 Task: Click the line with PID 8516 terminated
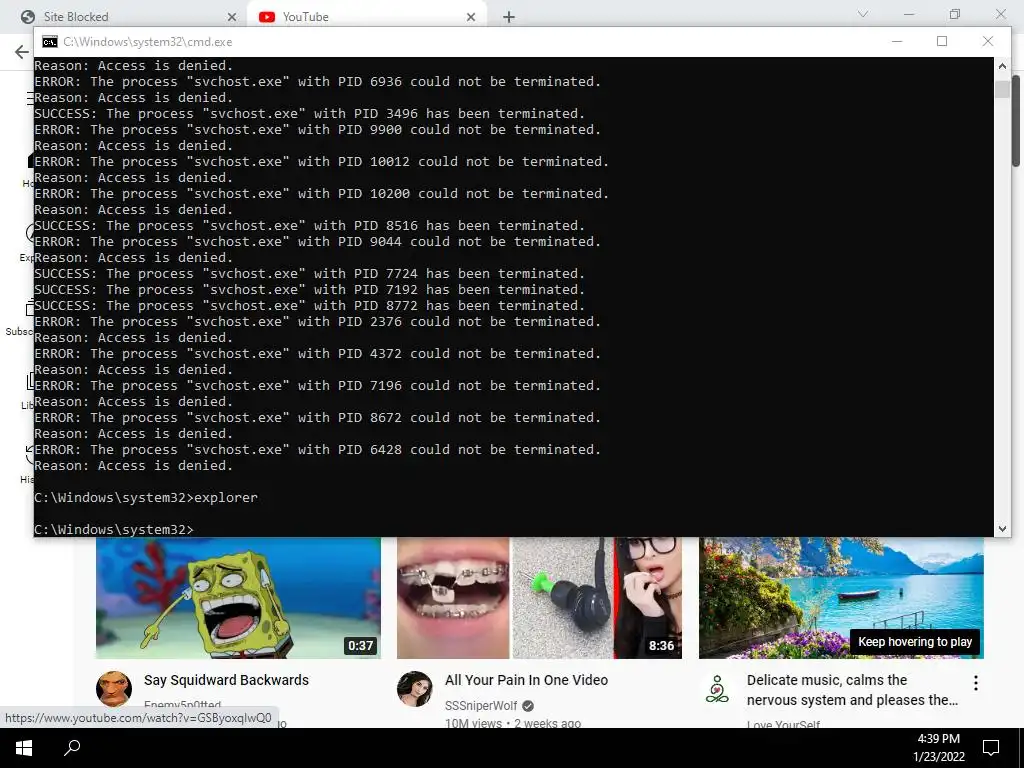[x=310, y=226]
